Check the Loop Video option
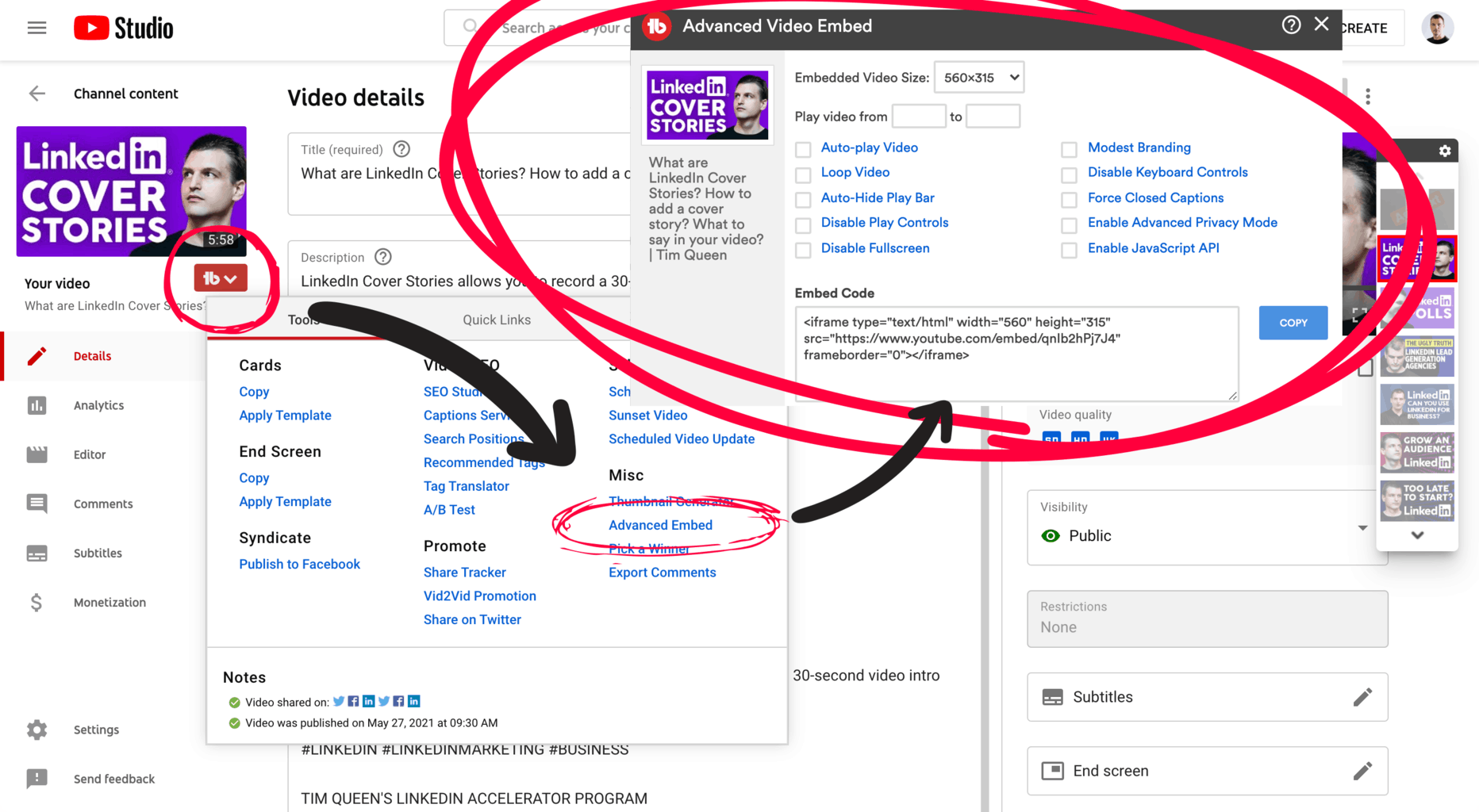The image size is (1479, 812). (x=803, y=174)
